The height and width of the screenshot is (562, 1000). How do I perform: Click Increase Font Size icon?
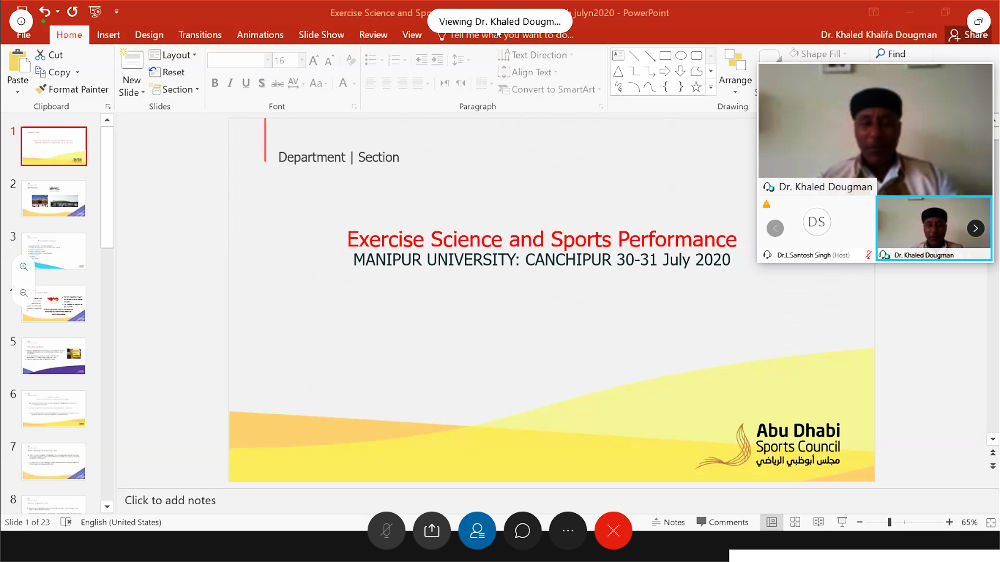click(313, 61)
